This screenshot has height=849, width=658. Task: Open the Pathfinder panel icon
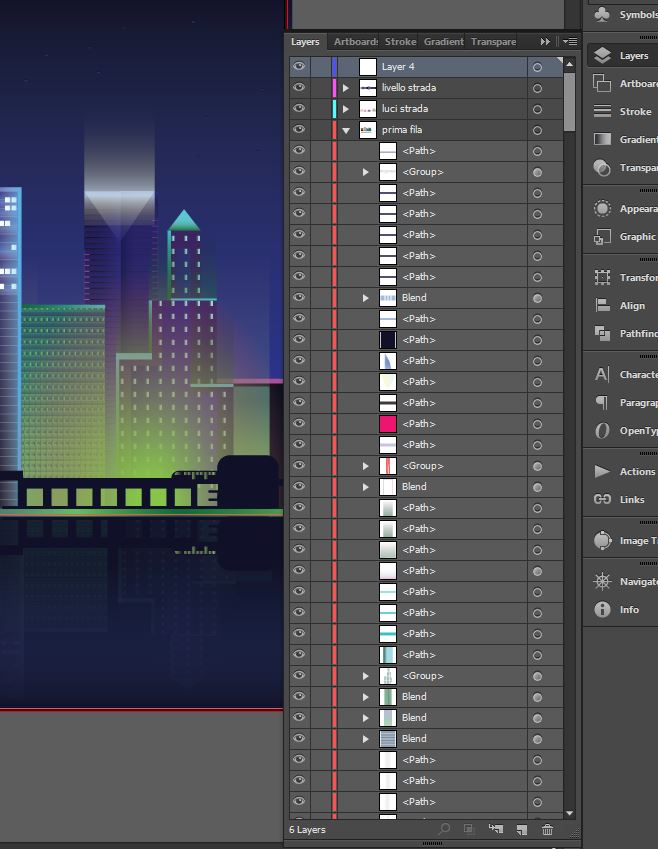pyautogui.click(x=602, y=333)
